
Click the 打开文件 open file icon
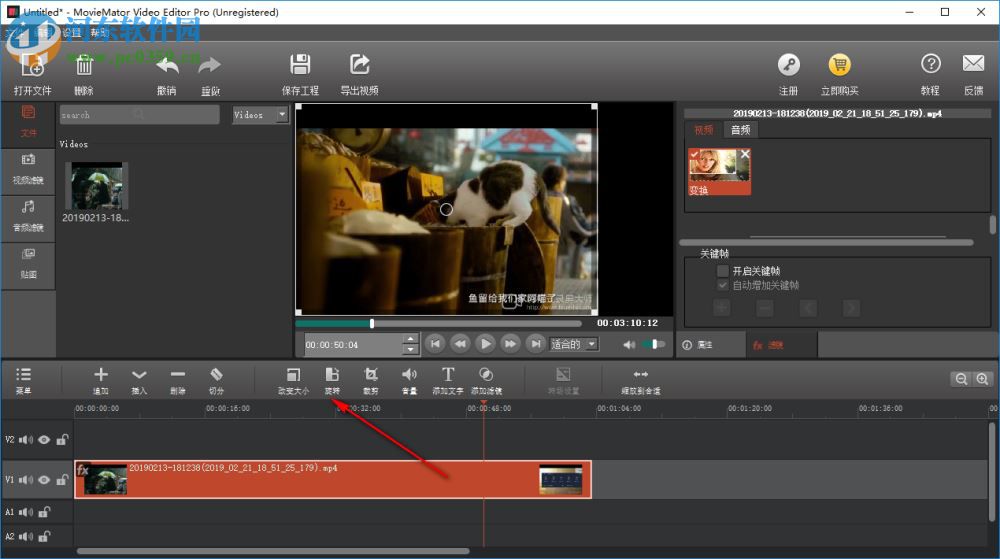click(x=32, y=65)
